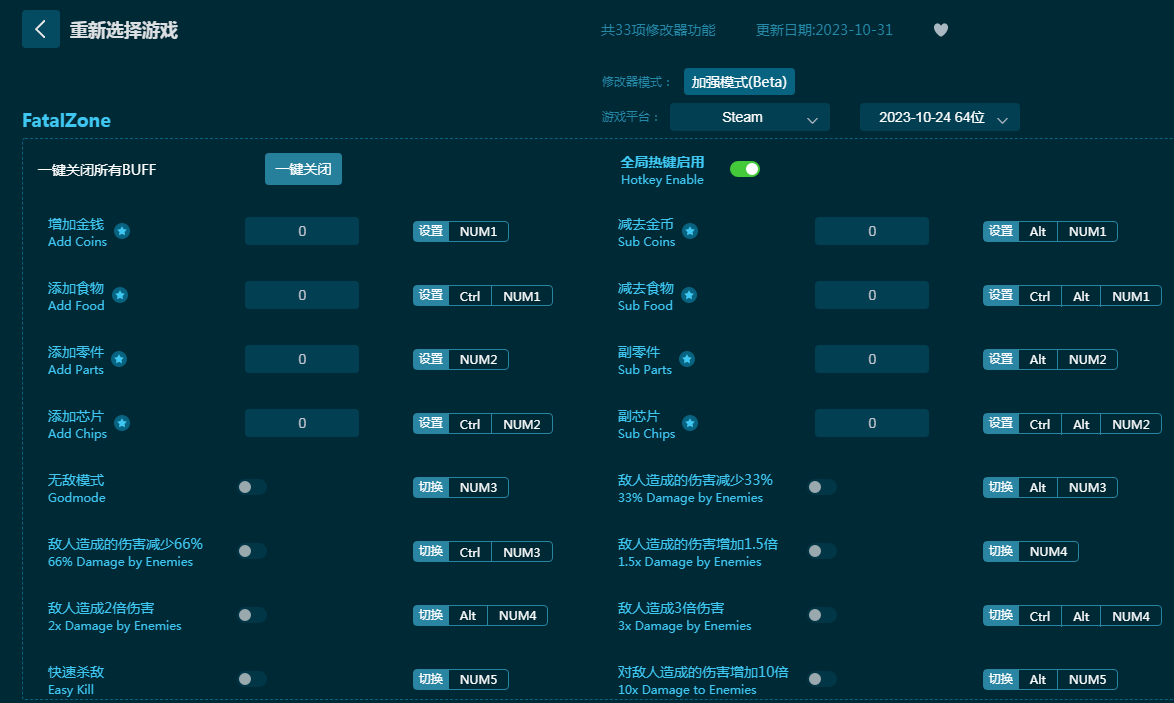
Task: Click 切换 hotkey button for Godmode
Action: pyautogui.click(x=431, y=487)
